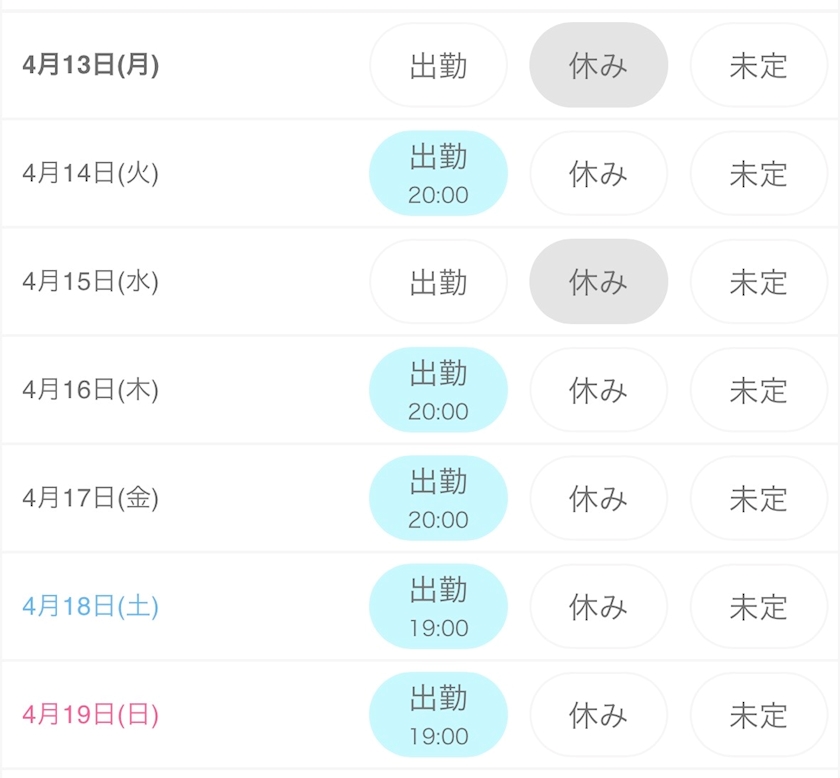Click 出勤 20:00 on 4月16日(木)

tap(438, 390)
